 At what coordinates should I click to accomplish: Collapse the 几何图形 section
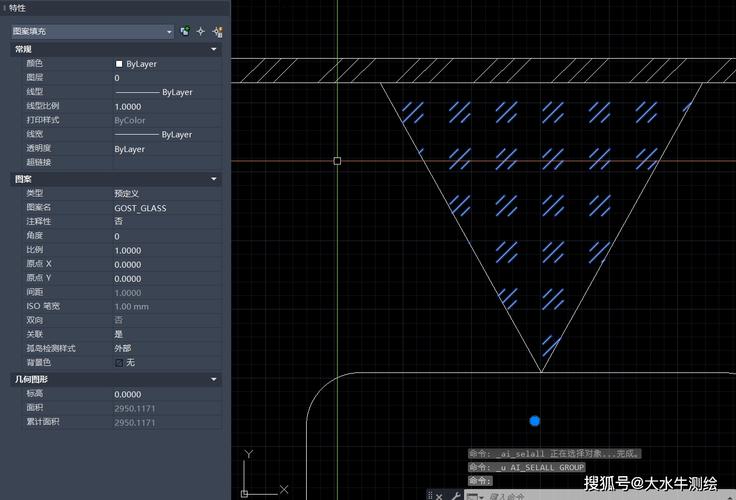[214, 380]
